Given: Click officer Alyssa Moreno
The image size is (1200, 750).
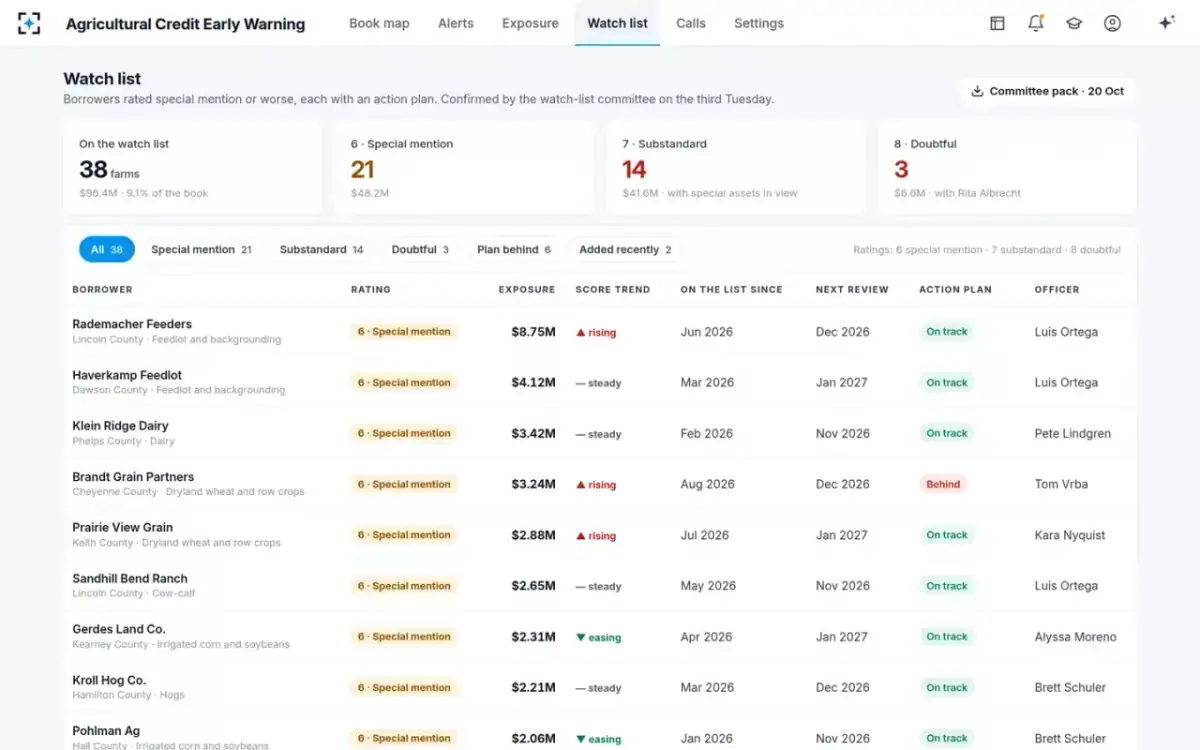Looking at the screenshot, I should (1075, 637).
